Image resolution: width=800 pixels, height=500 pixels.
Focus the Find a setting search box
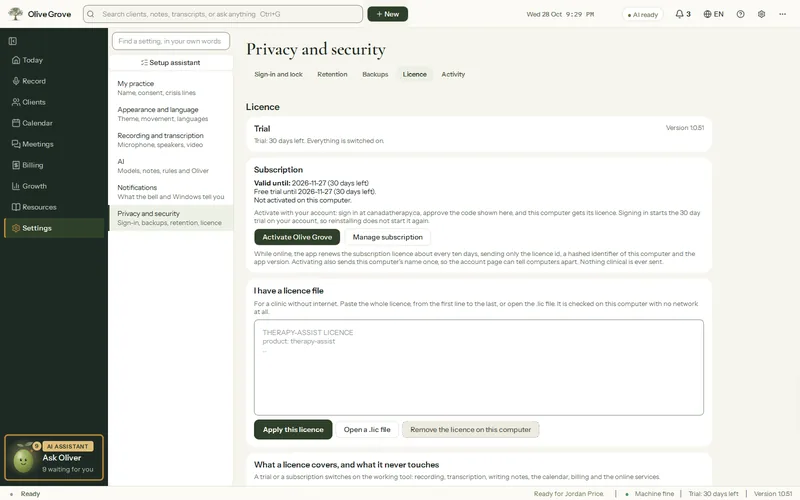tap(171, 41)
